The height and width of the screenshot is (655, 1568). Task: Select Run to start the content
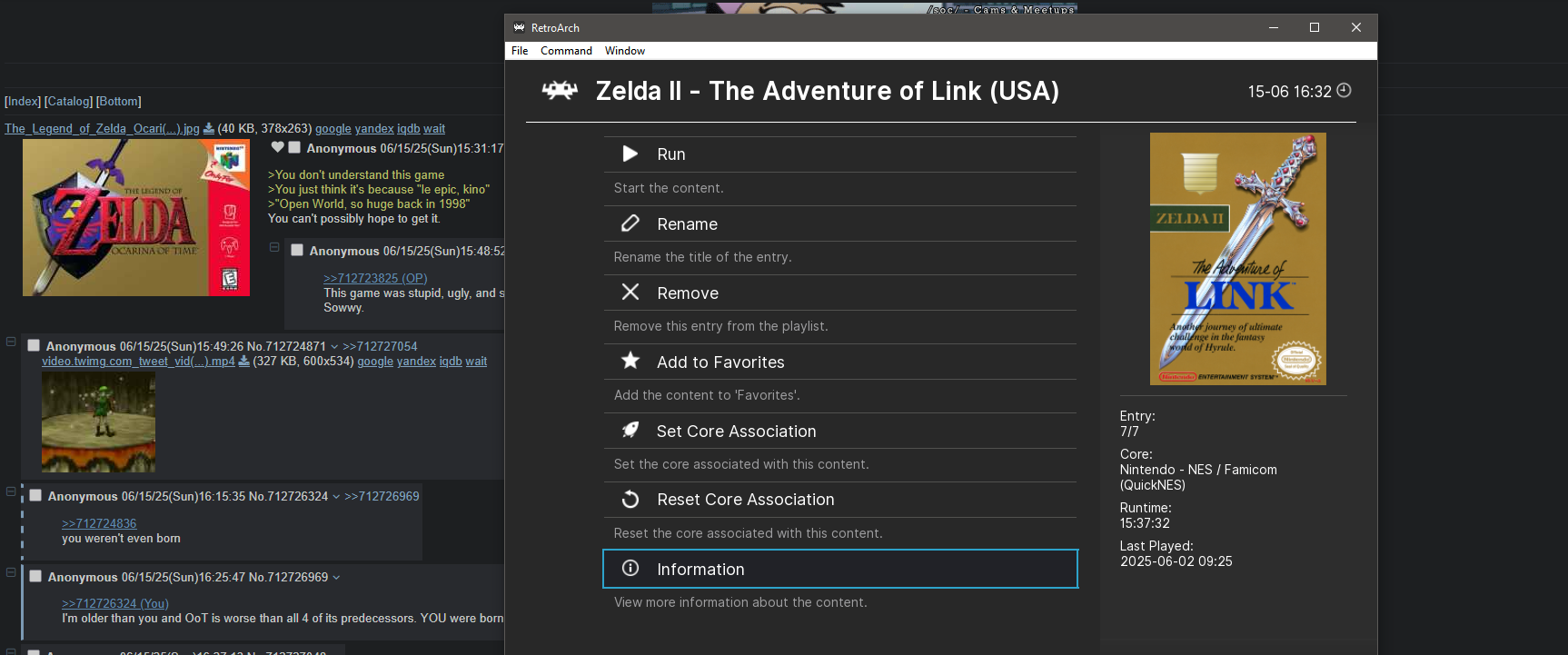point(840,154)
